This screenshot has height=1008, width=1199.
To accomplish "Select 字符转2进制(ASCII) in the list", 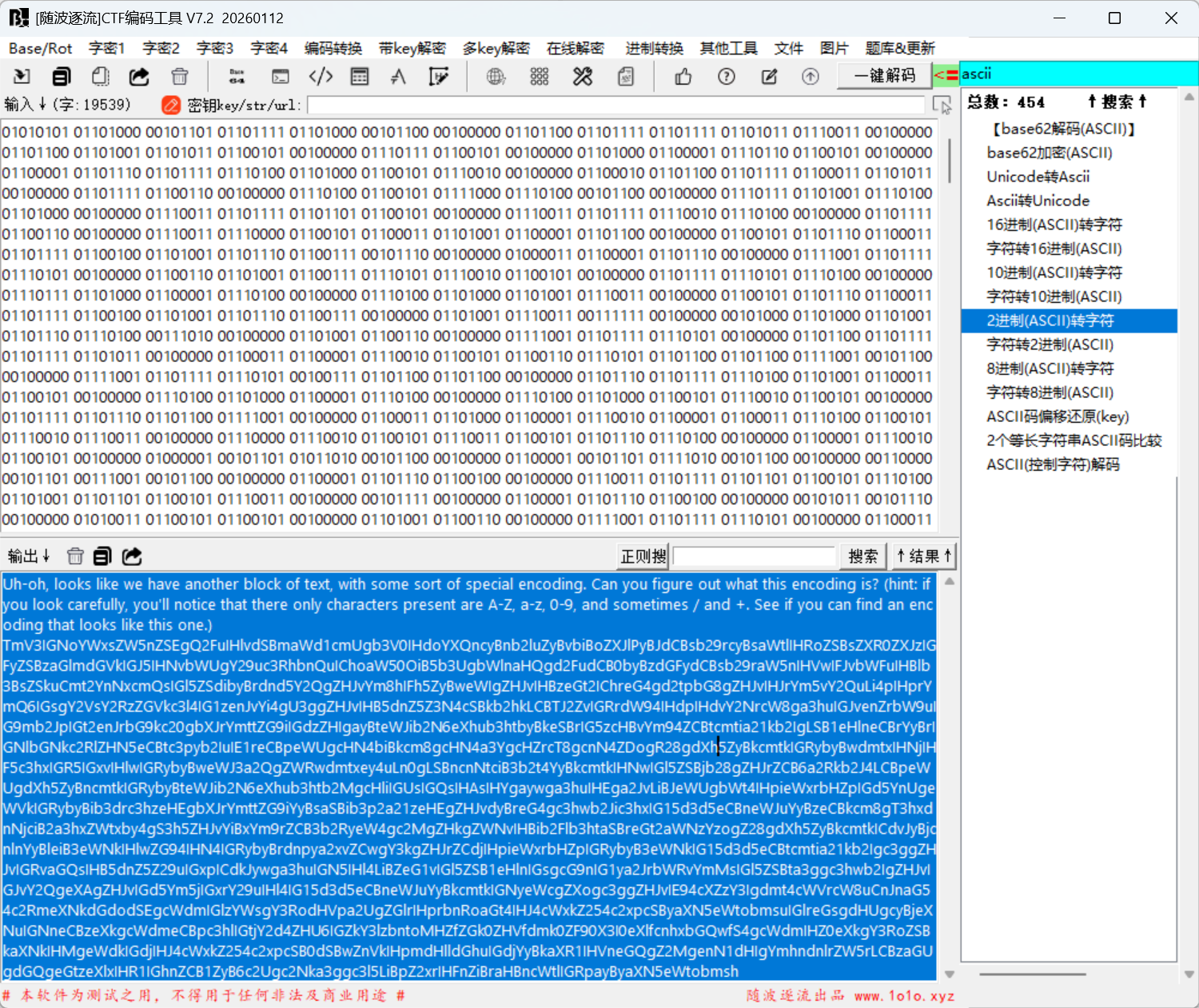I will [x=1050, y=345].
